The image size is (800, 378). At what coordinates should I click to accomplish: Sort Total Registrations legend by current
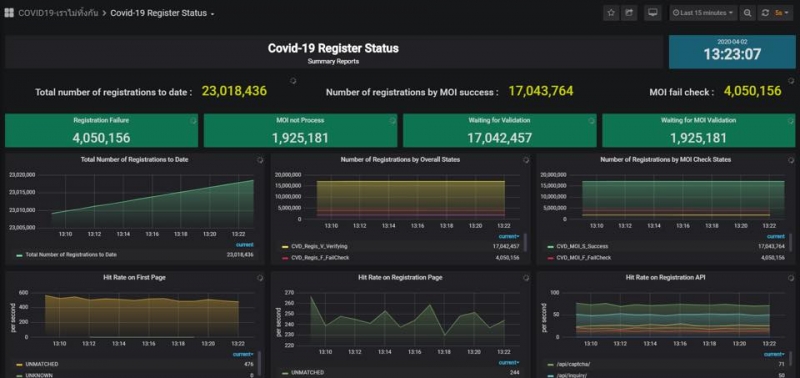[244, 245]
